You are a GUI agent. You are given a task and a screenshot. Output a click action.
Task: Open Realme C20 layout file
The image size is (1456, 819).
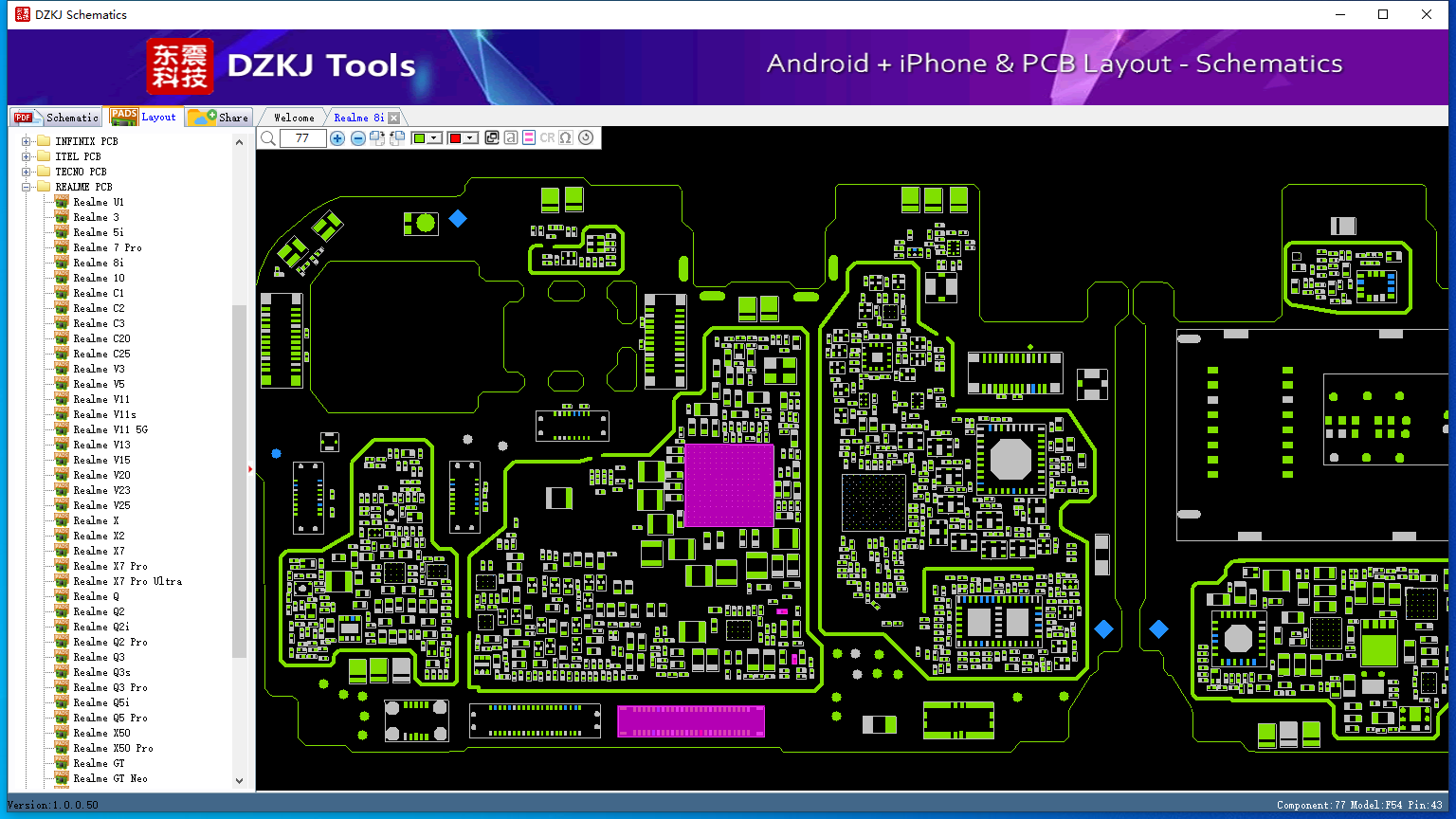click(101, 338)
